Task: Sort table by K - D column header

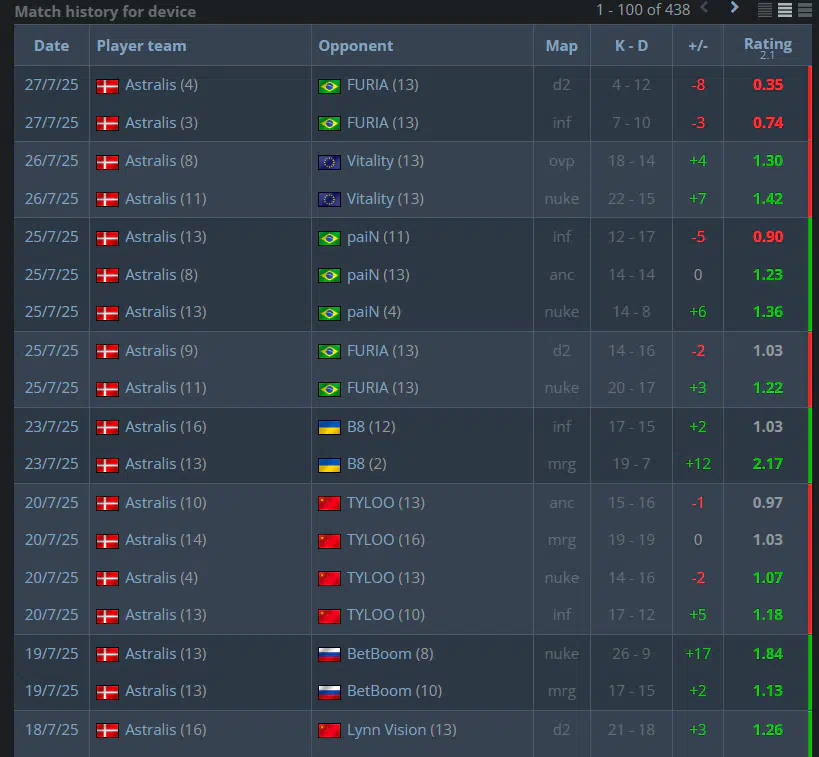Action: (x=631, y=46)
